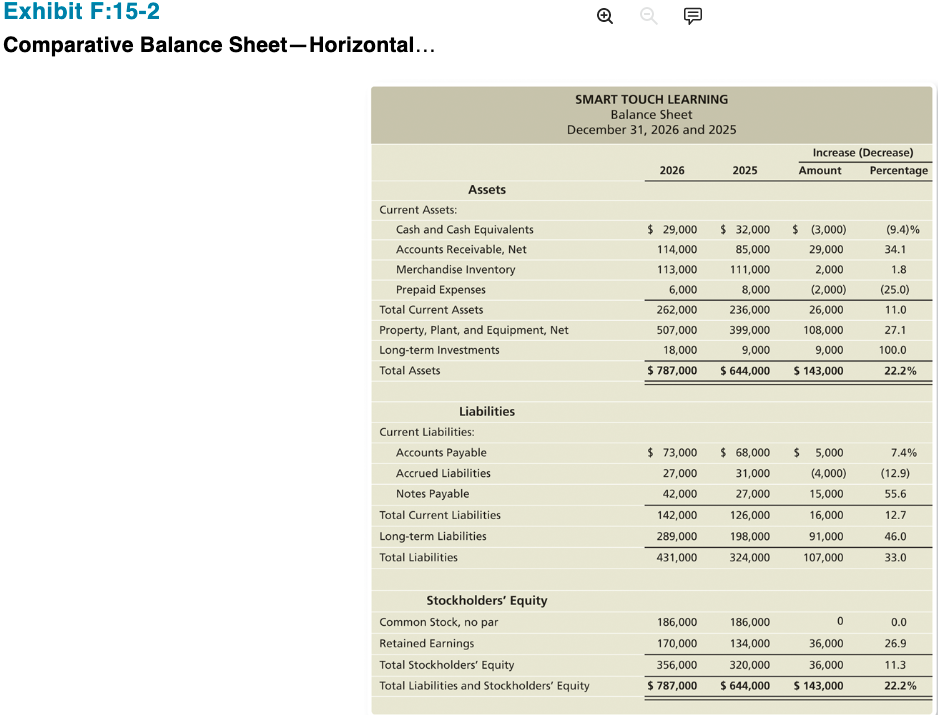Click the SMART TOUCH LEARNING header
938x715 pixels.
click(651, 99)
